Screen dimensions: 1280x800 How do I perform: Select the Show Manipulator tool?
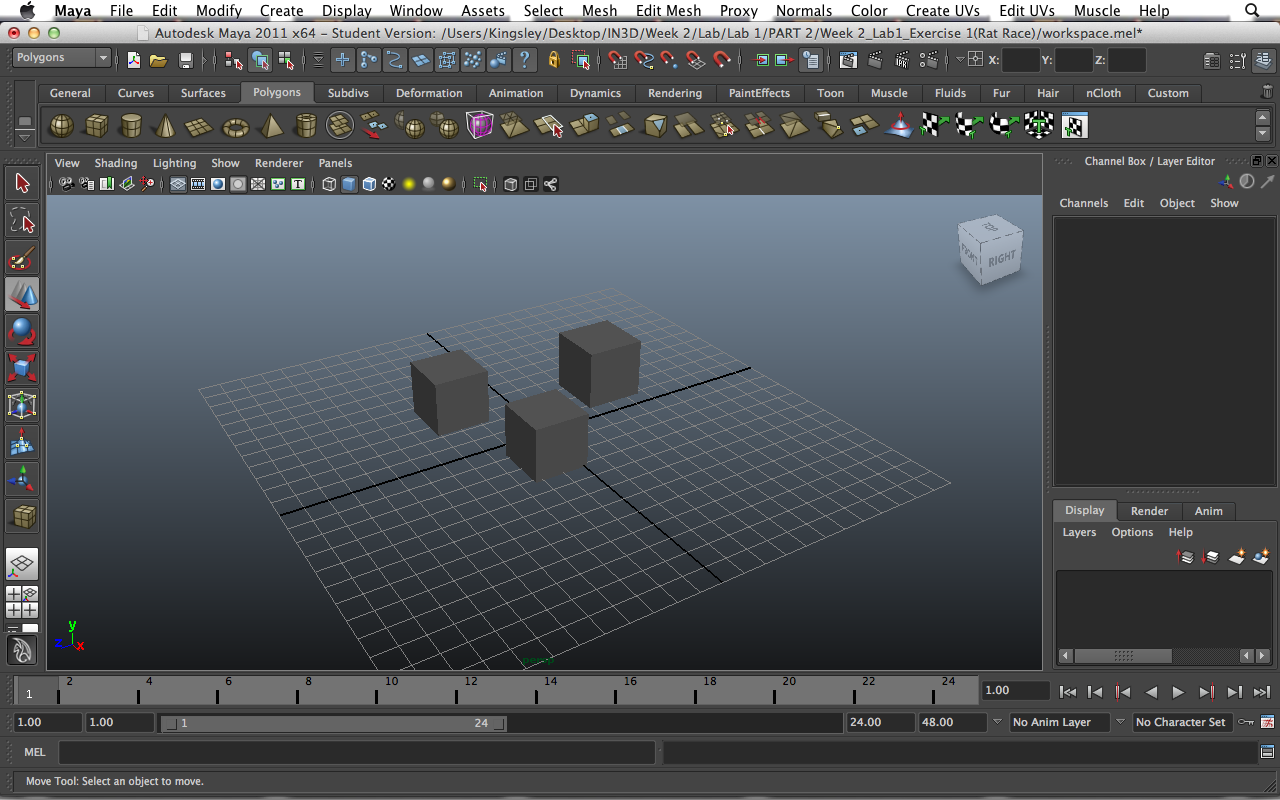pos(22,479)
